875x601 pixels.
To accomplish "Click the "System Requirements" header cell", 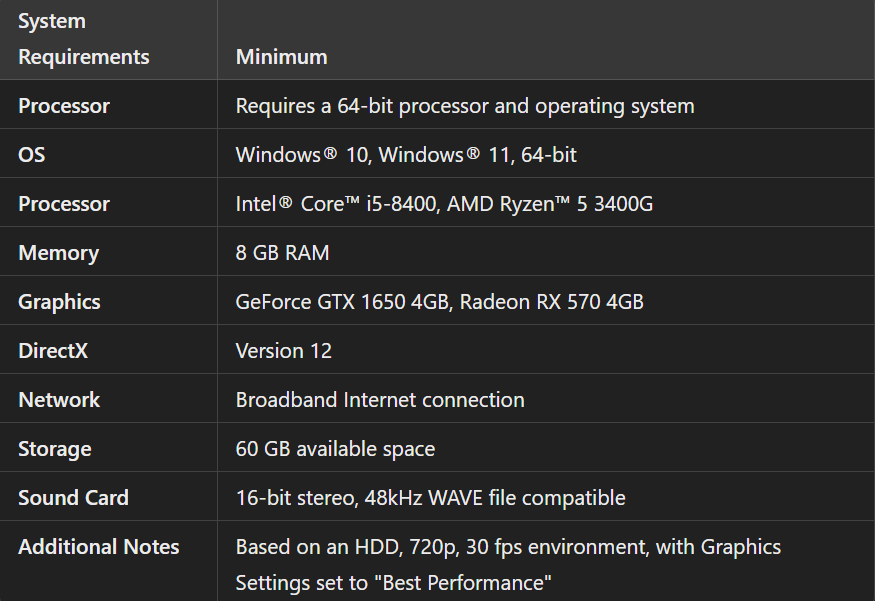I will [84, 39].
